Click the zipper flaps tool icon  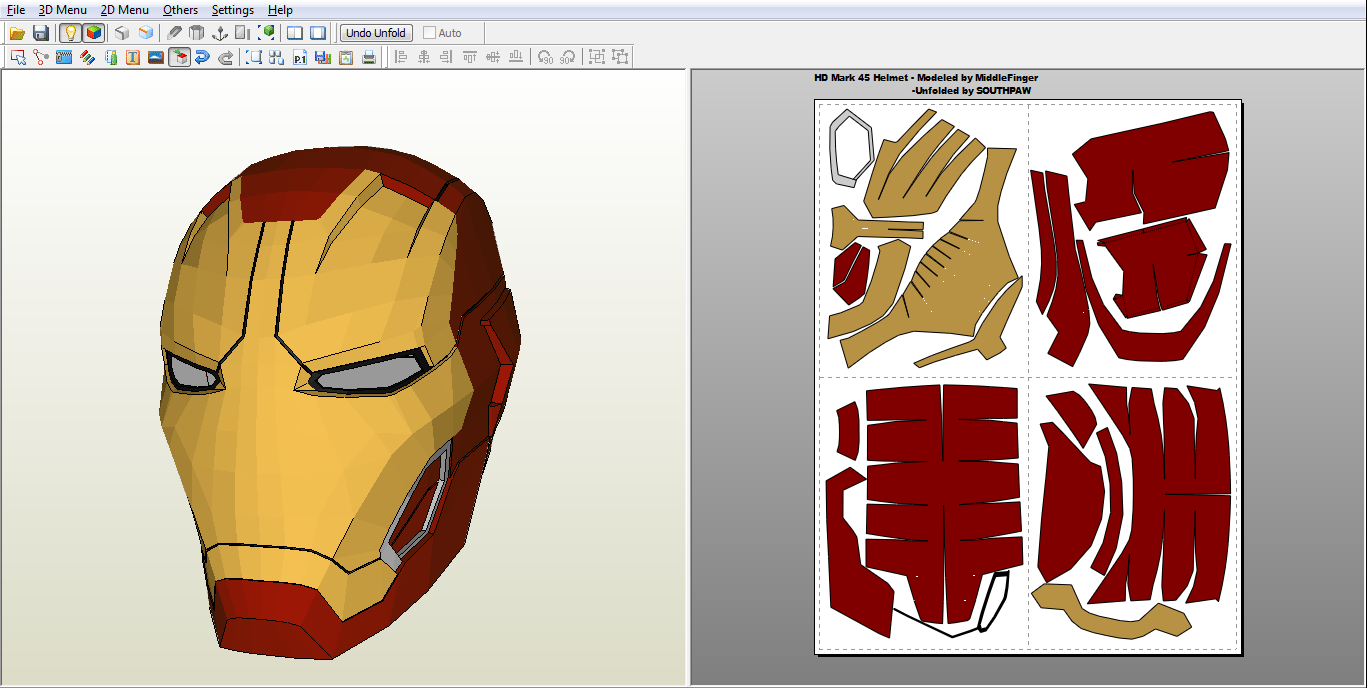coord(64,57)
